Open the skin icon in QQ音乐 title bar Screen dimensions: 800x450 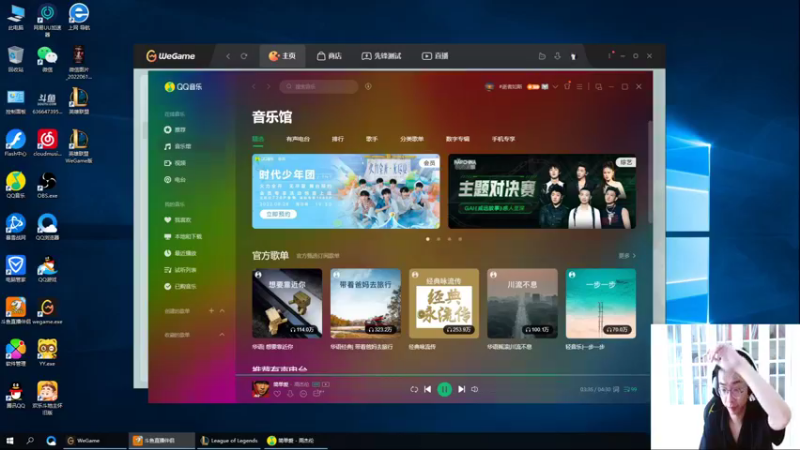[567, 86]
